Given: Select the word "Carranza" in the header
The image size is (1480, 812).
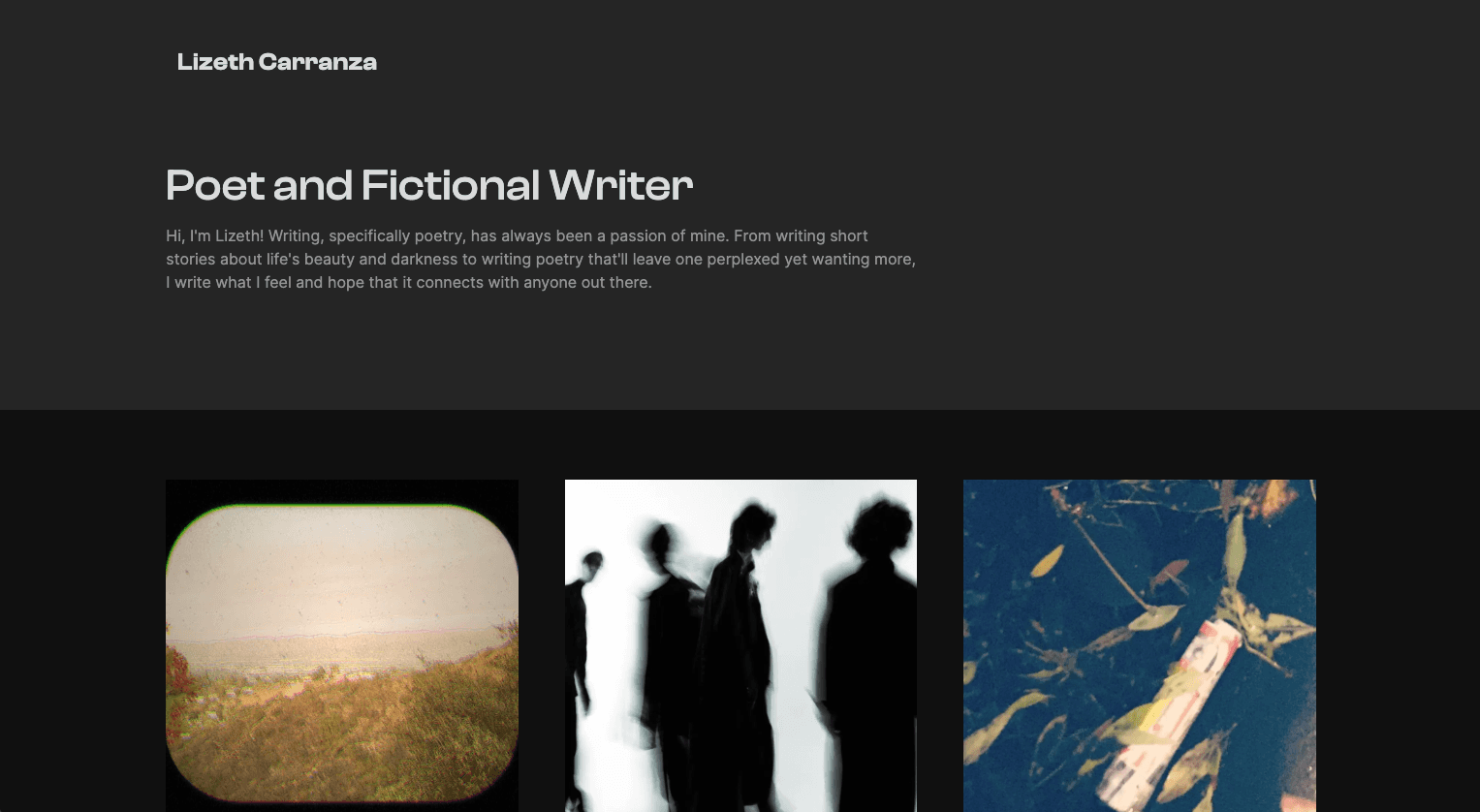Looking at the screenshot, I should 318,62.
